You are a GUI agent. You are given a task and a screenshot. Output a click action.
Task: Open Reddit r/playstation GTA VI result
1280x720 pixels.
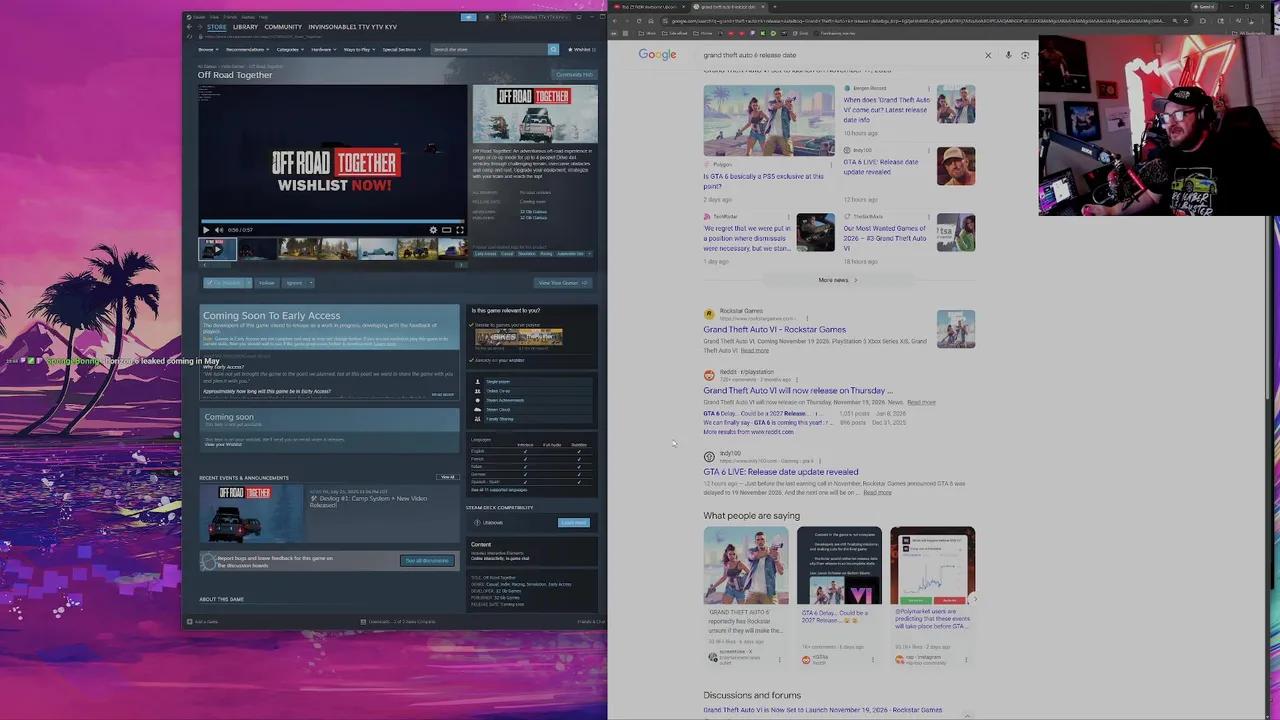click(798, 391)
